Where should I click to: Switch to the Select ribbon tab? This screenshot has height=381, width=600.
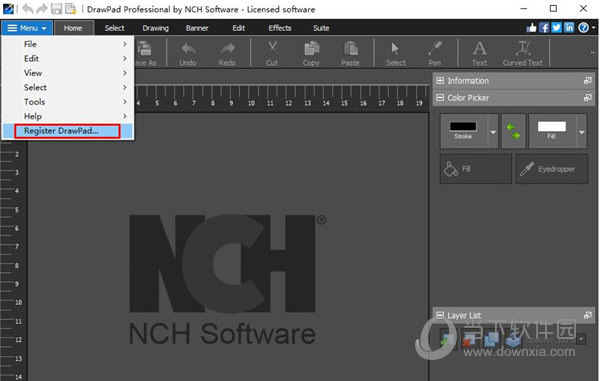click(114, 28)
